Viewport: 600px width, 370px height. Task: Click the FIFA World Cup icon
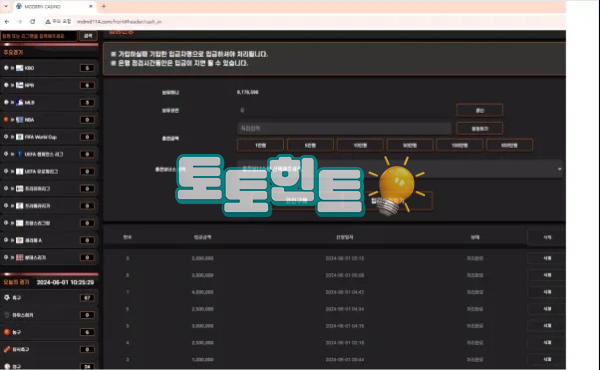click(x=20, y=137)
